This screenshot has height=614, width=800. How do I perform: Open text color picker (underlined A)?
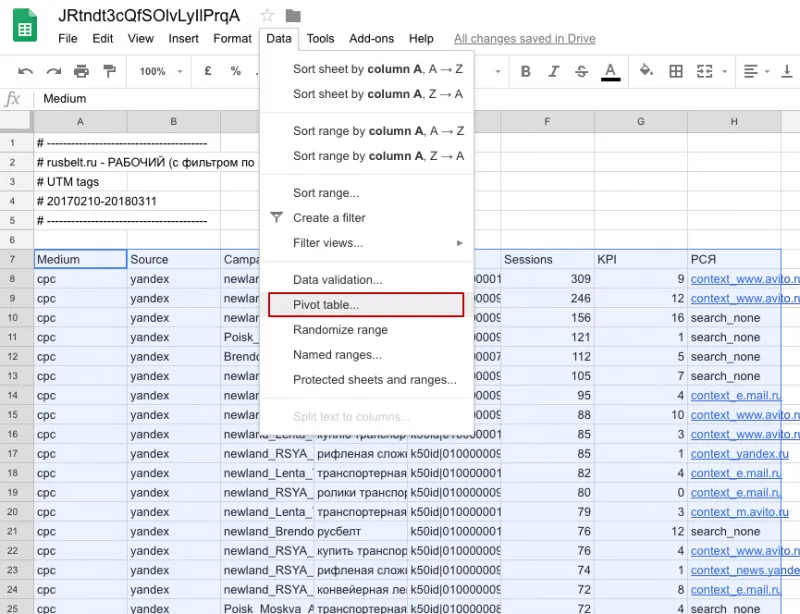pos(611,71)
